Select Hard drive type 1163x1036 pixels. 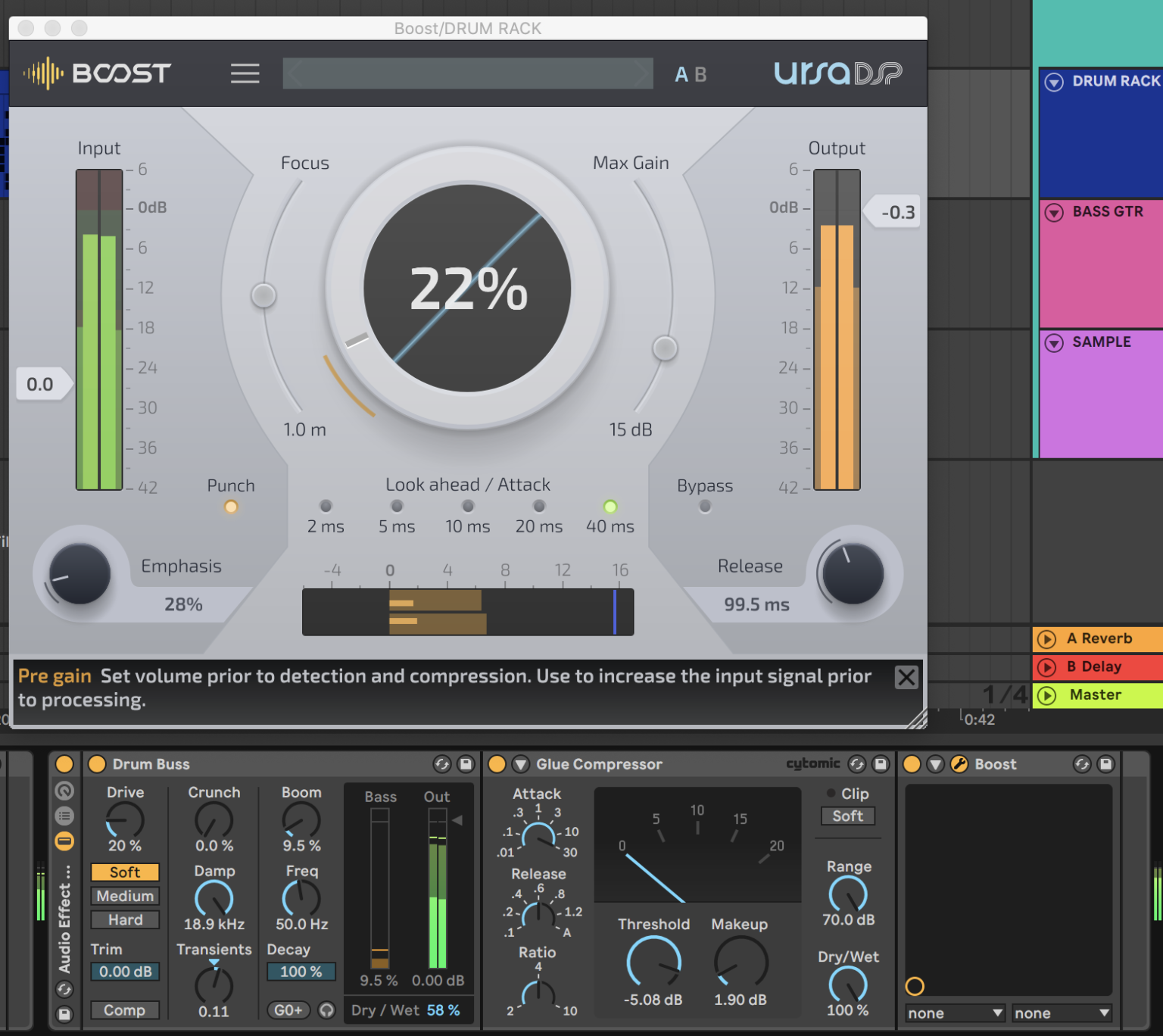coord(125,919)
